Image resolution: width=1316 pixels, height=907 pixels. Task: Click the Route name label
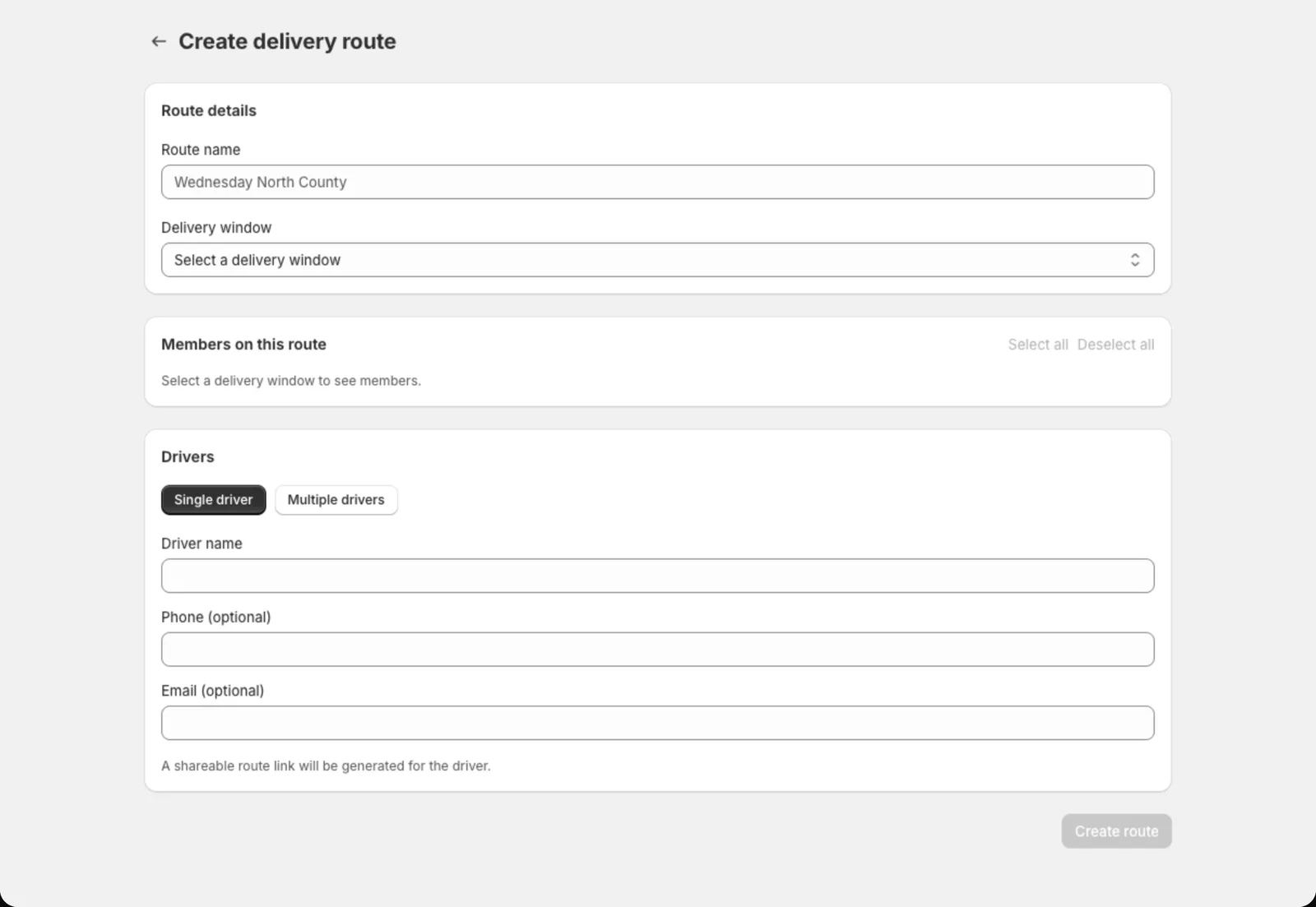pos(201,150)
